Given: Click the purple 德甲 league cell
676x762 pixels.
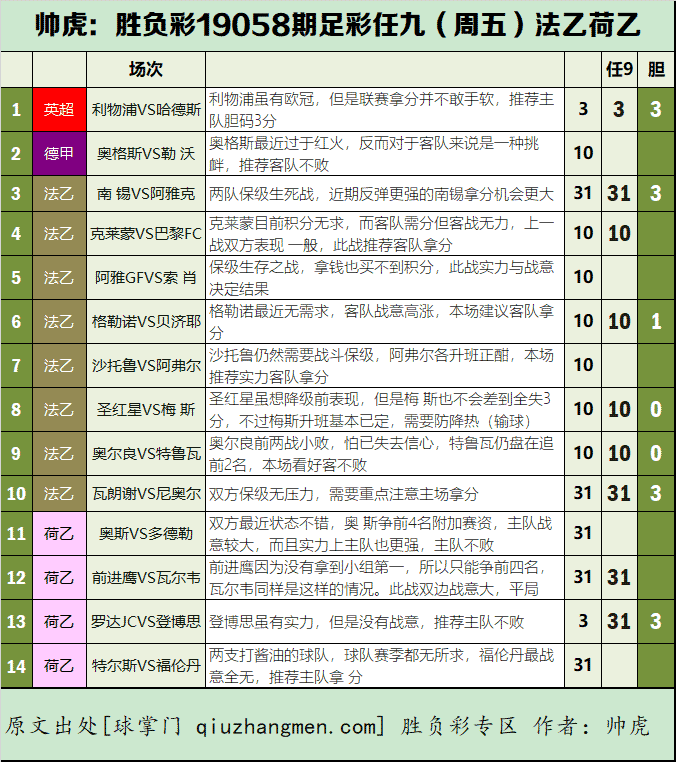Looking at the screenshot, I should pos(59,154).
